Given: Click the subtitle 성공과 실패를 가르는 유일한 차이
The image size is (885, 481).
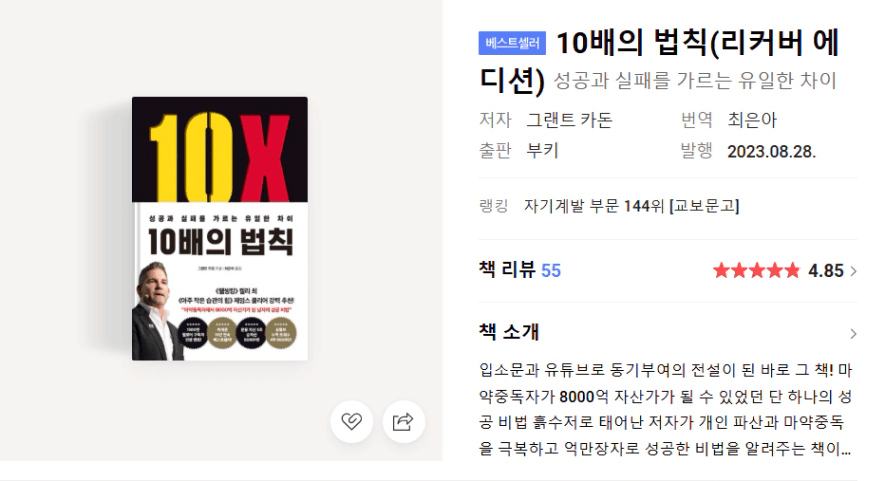Looking at the screenshot, I should click(695, 80).
